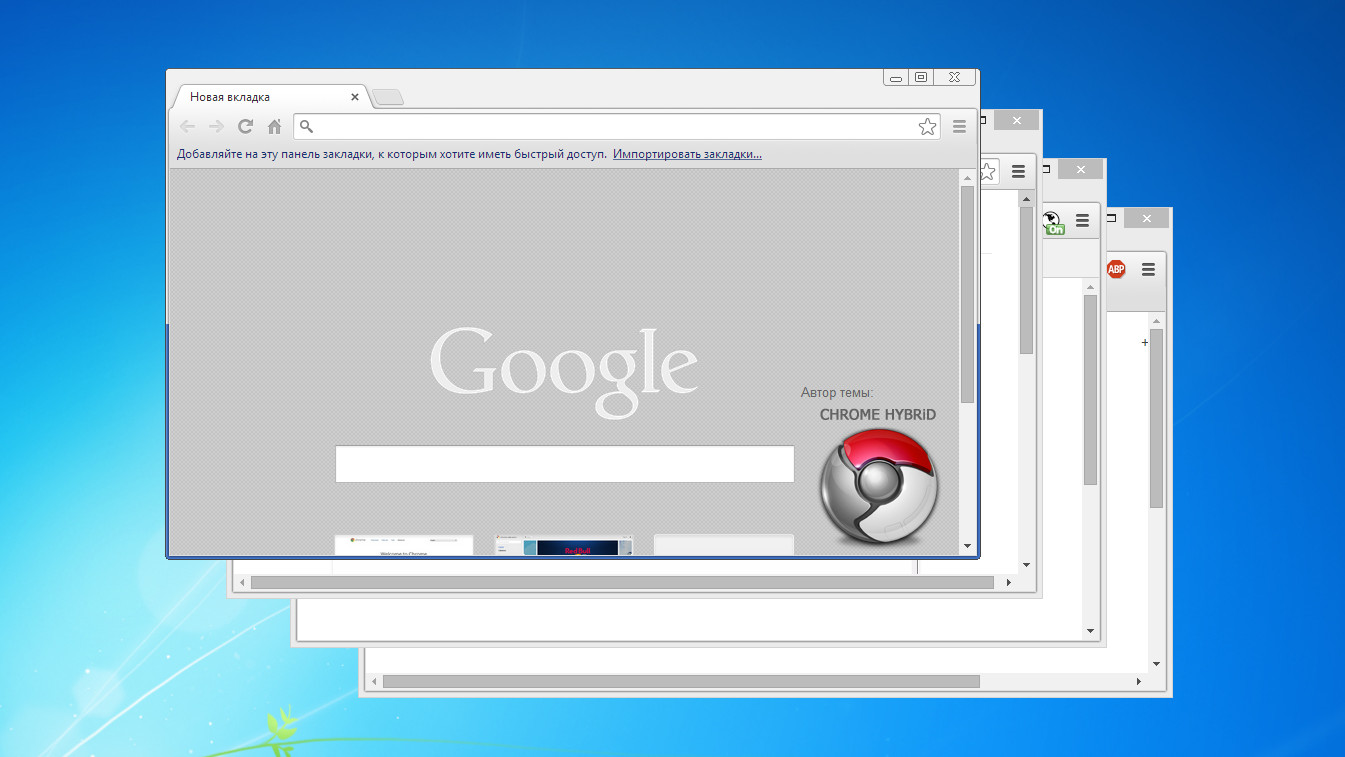
Task: Close the front Chrome window
Action: [x=955, y=77]
